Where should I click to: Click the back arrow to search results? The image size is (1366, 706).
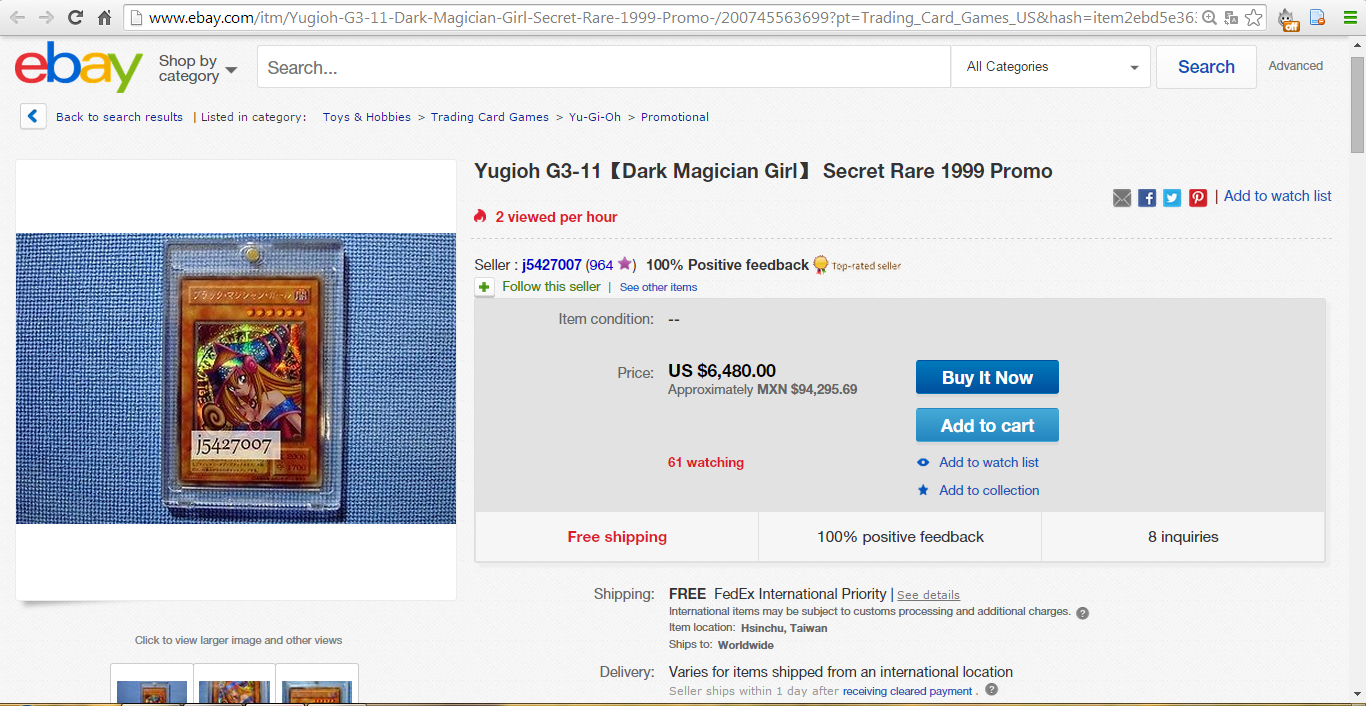click(x=33, y=117)
